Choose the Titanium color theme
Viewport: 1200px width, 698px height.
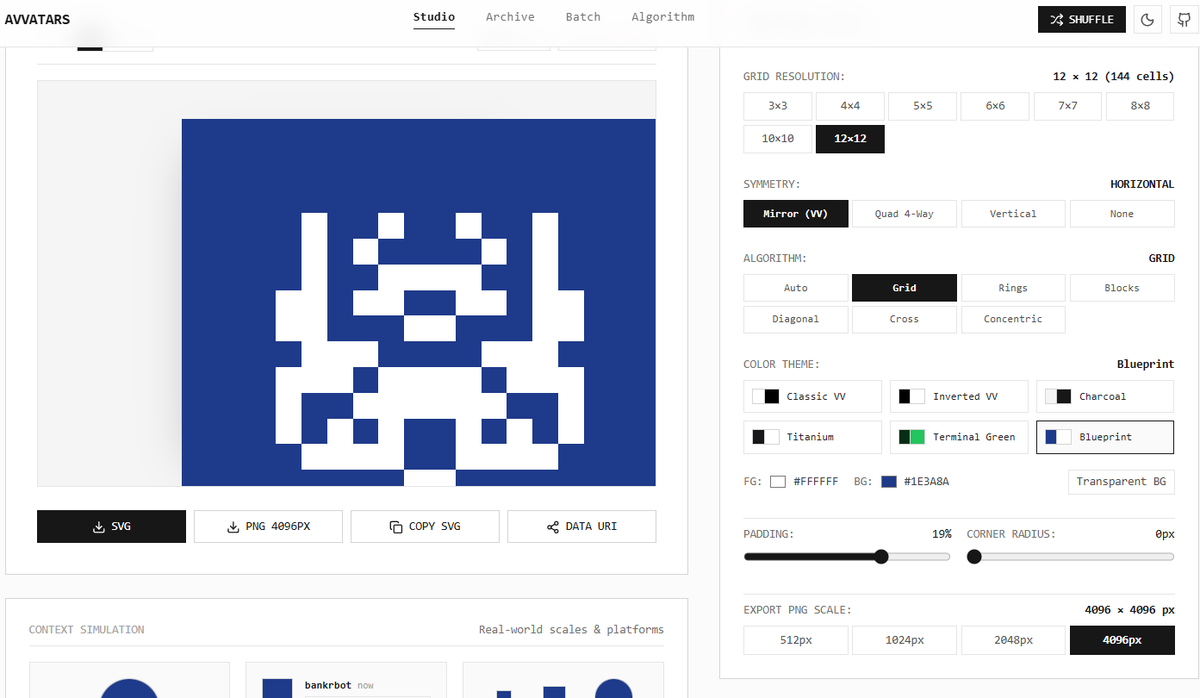coord(813,437)
